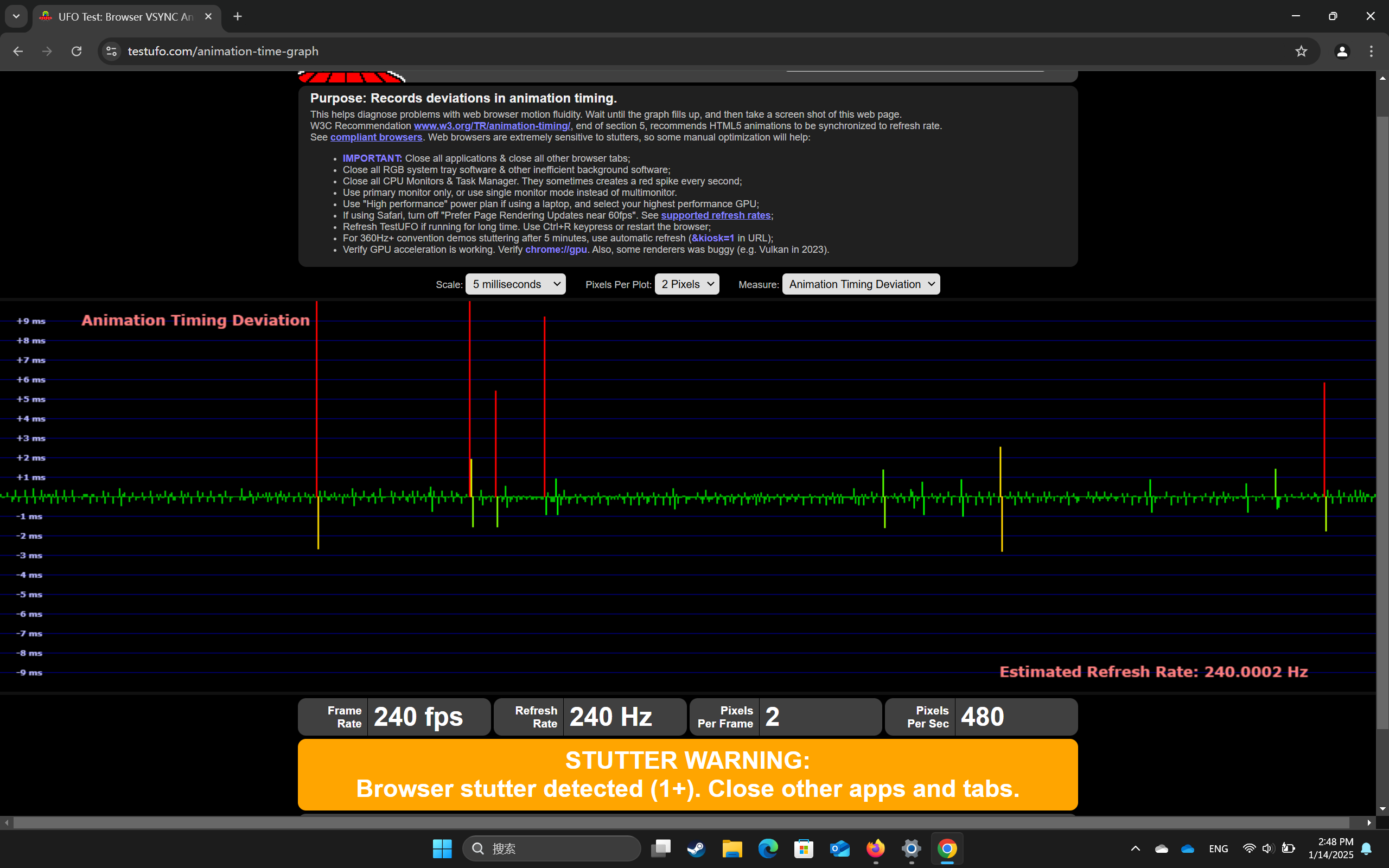The image size is (1389, 868).
Task: Open the compliant browsers link
Action: [x=376, y=137]
